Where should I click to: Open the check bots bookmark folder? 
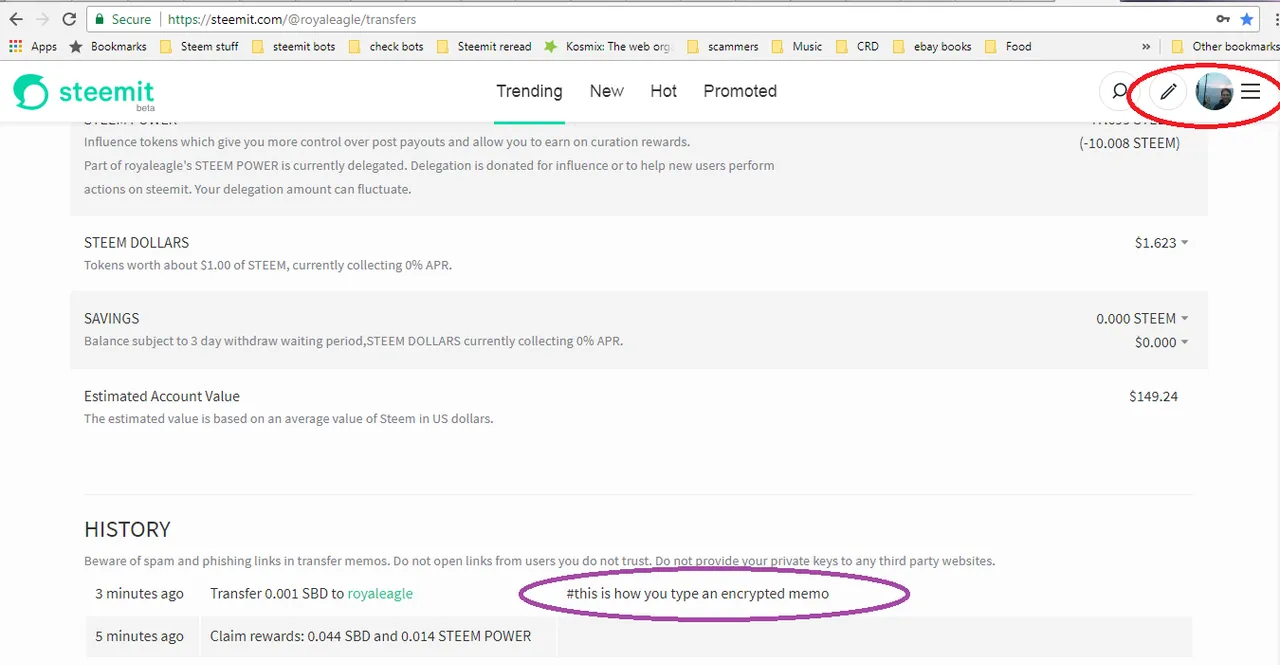tap(386, 46)
